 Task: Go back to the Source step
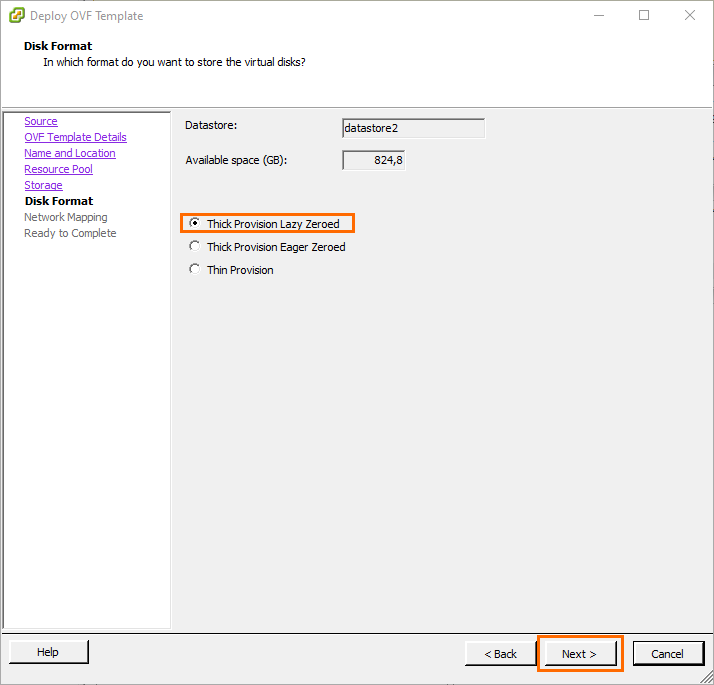tap(41, 121)
